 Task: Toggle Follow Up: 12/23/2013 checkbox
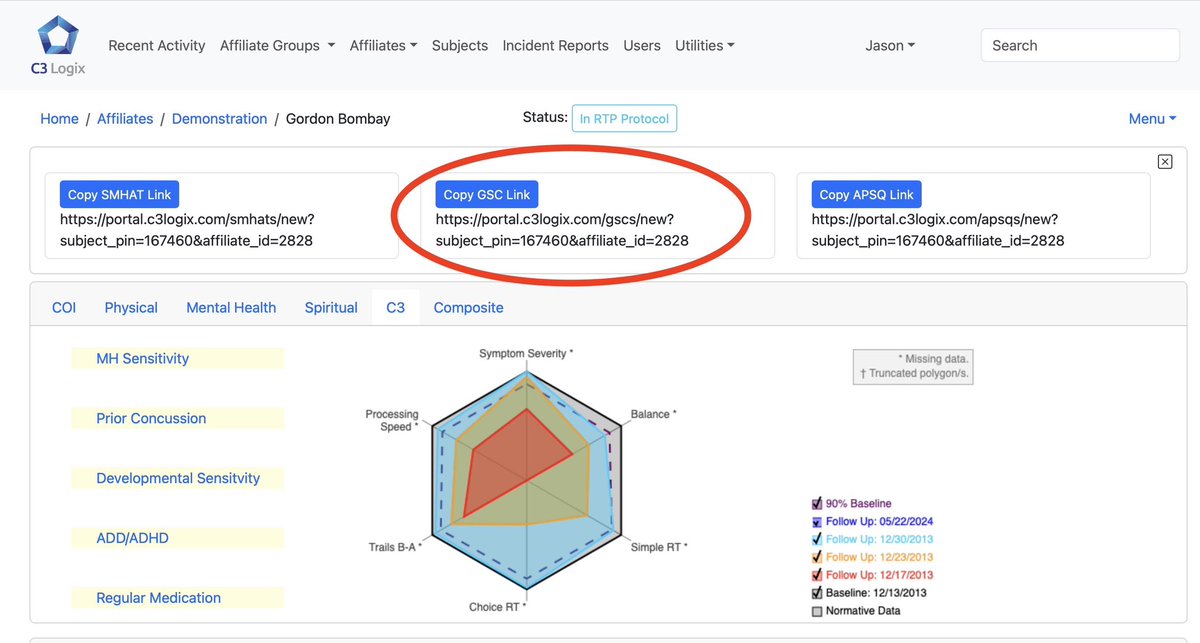817,557
